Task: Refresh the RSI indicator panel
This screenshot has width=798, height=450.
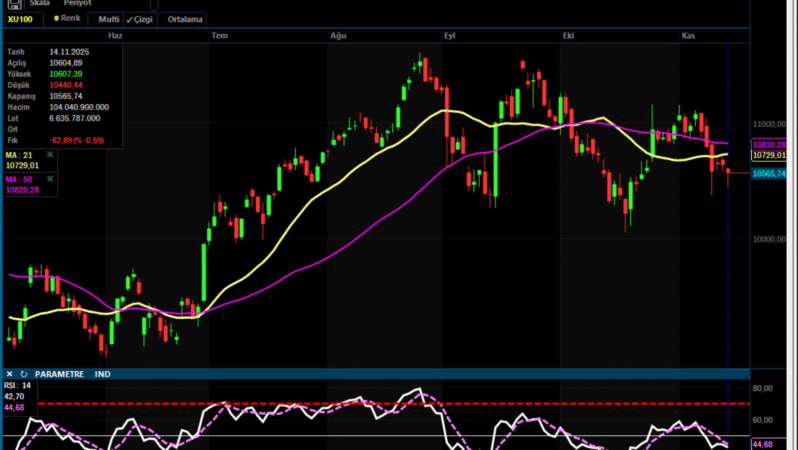Action: click(24, 374)
